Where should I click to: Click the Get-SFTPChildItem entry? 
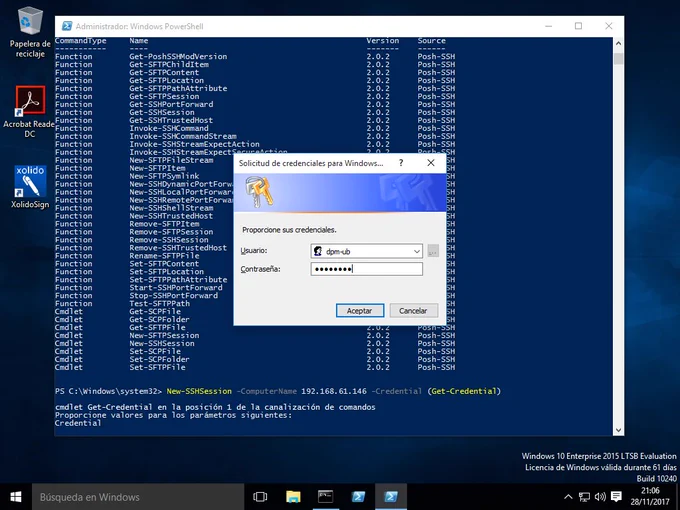(x=169, y=64)
